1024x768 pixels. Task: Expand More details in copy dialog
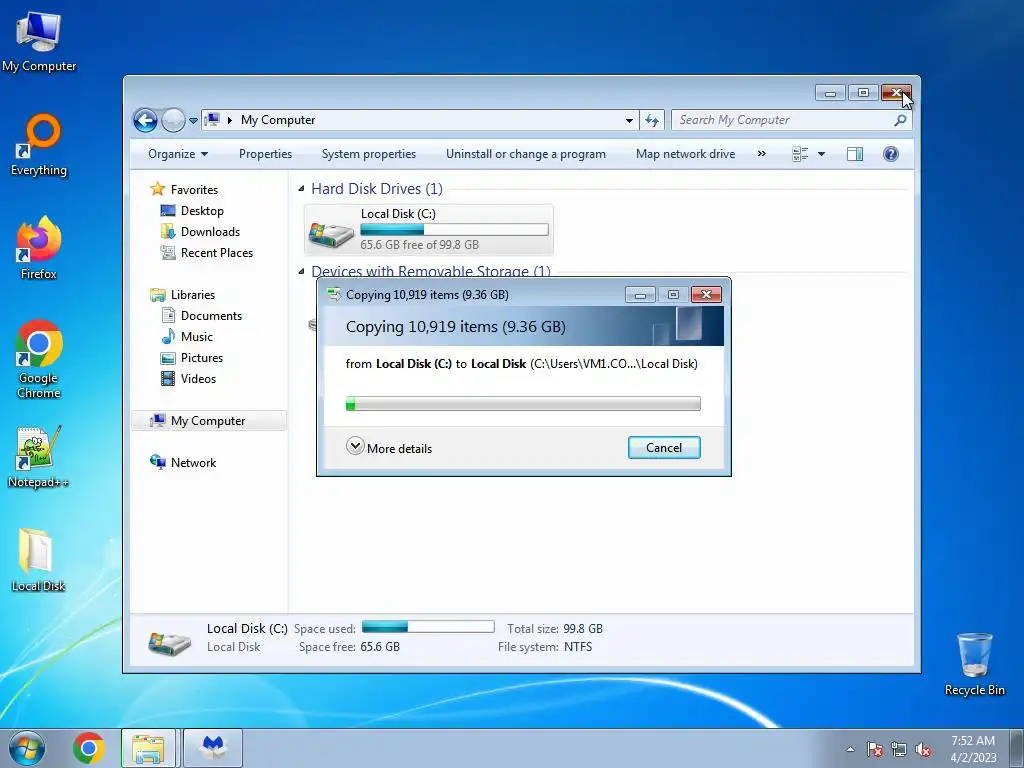[389, 448]
